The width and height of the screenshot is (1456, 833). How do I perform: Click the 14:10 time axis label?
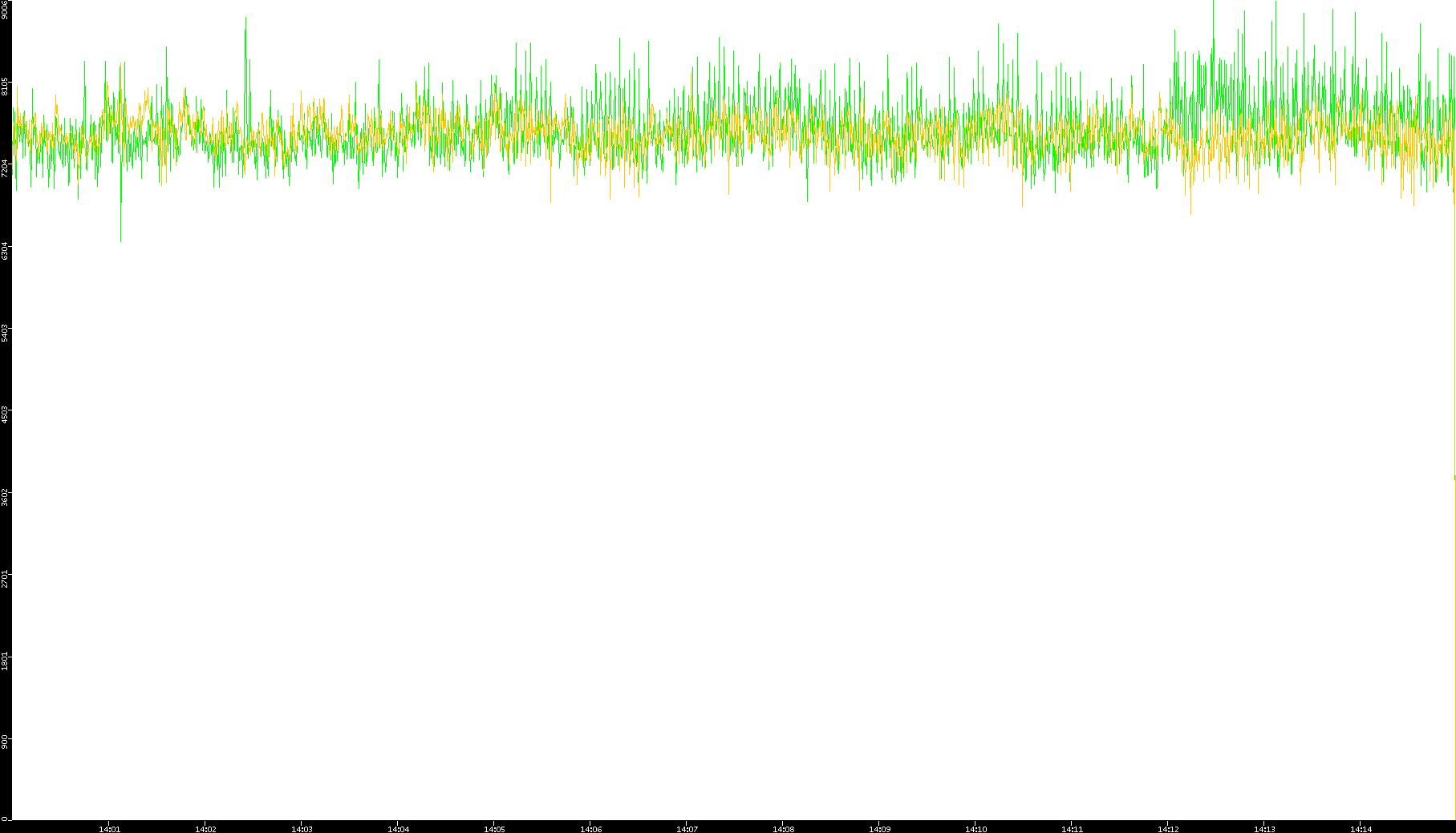pyautogui.click(x=975, y=828)
